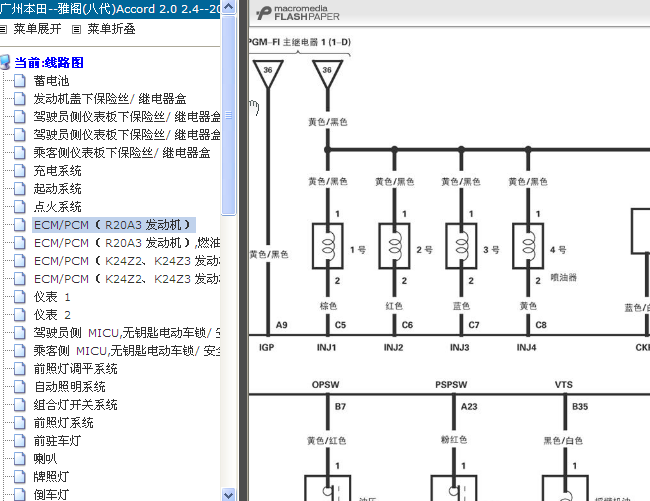This screenshot has height=501, width=650.
Task: Open 驾驶员侧 MICU,无钥匙电动车锁 entry
Action: [x=126, y=332]
